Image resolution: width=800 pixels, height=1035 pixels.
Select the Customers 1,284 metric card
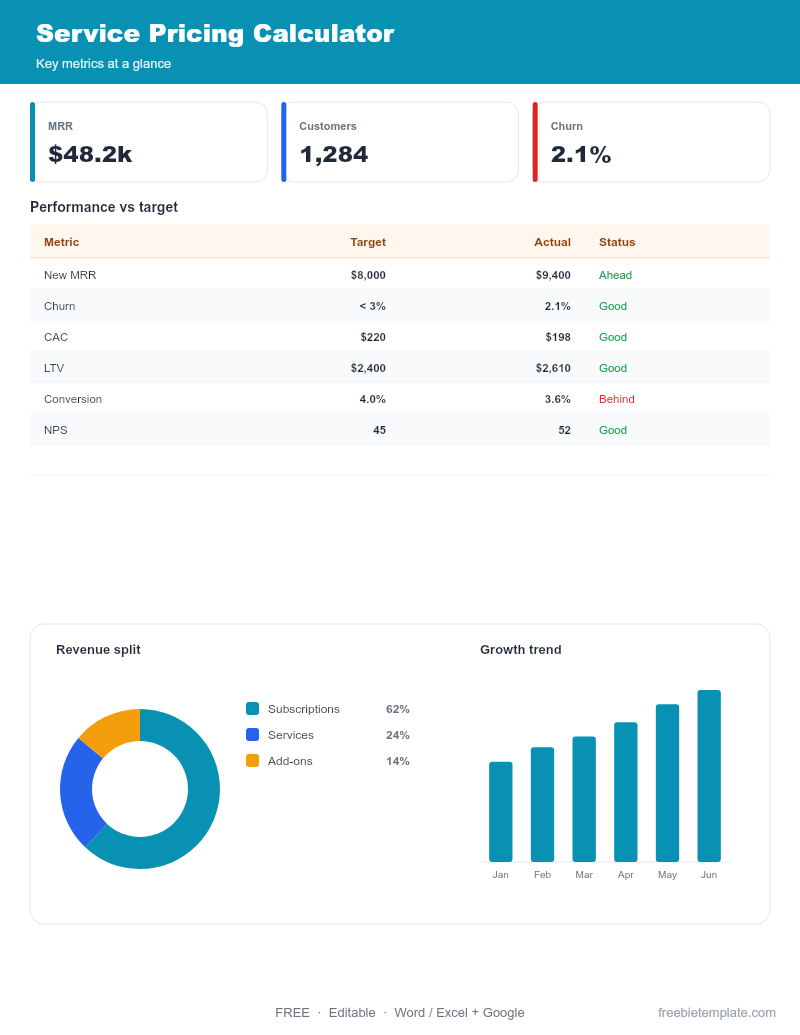point(400,142)
